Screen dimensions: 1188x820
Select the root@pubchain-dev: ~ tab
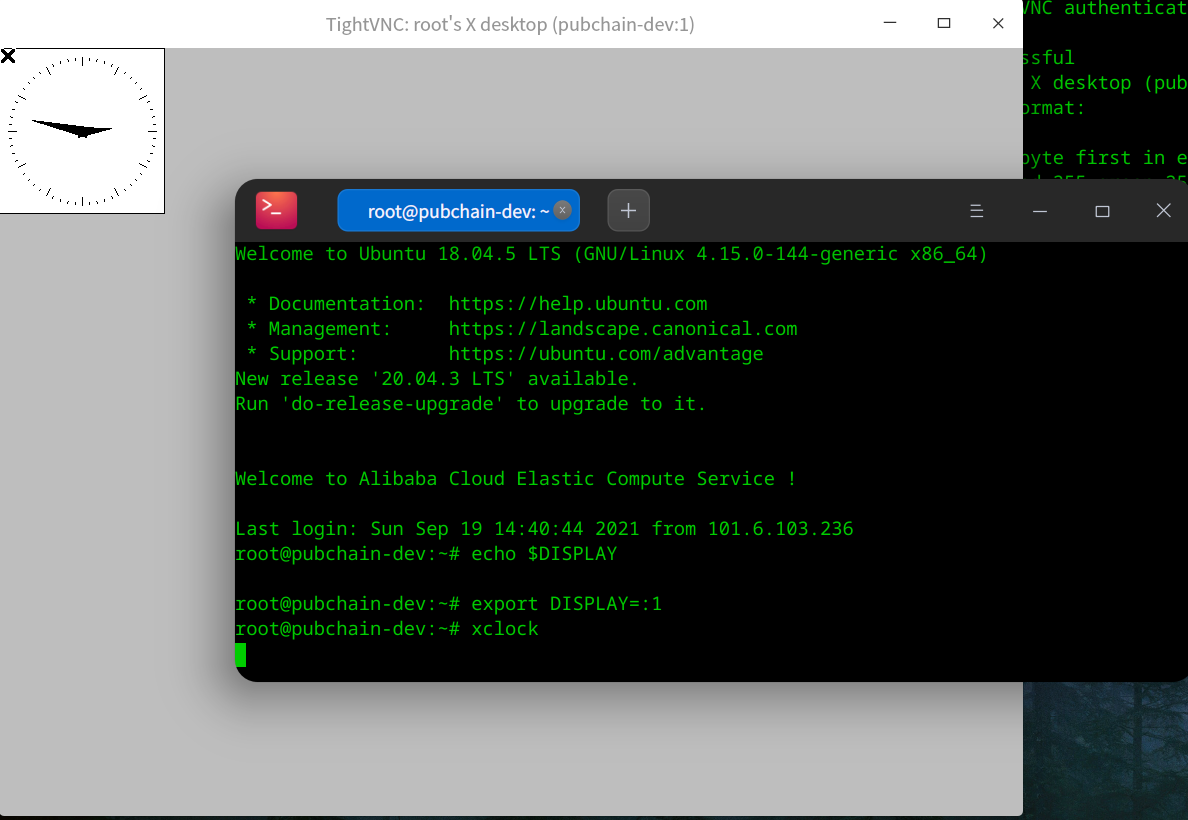click(x=450, y=210)
